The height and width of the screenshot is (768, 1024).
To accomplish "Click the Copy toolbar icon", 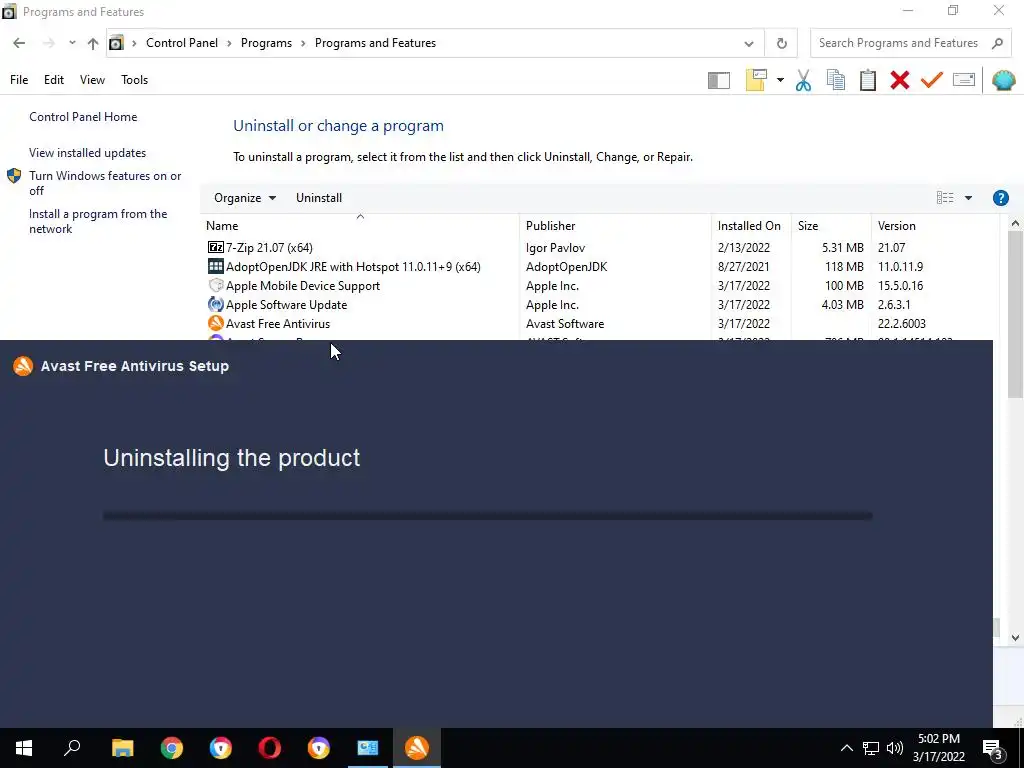I will tap(836, 80).
